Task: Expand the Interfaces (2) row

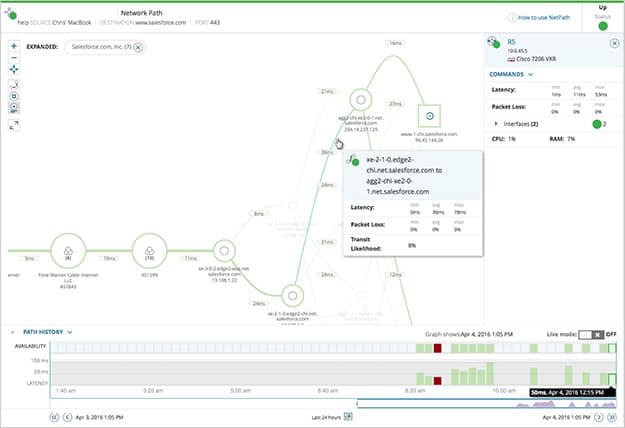Action: point(496,124)
